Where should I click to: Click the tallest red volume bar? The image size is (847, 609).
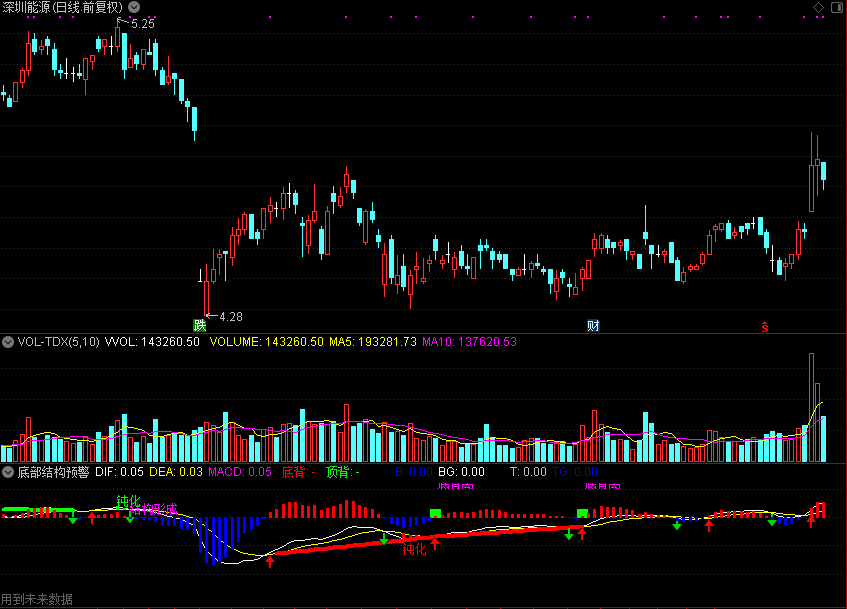pyautogui.click(x=811, y=407)
